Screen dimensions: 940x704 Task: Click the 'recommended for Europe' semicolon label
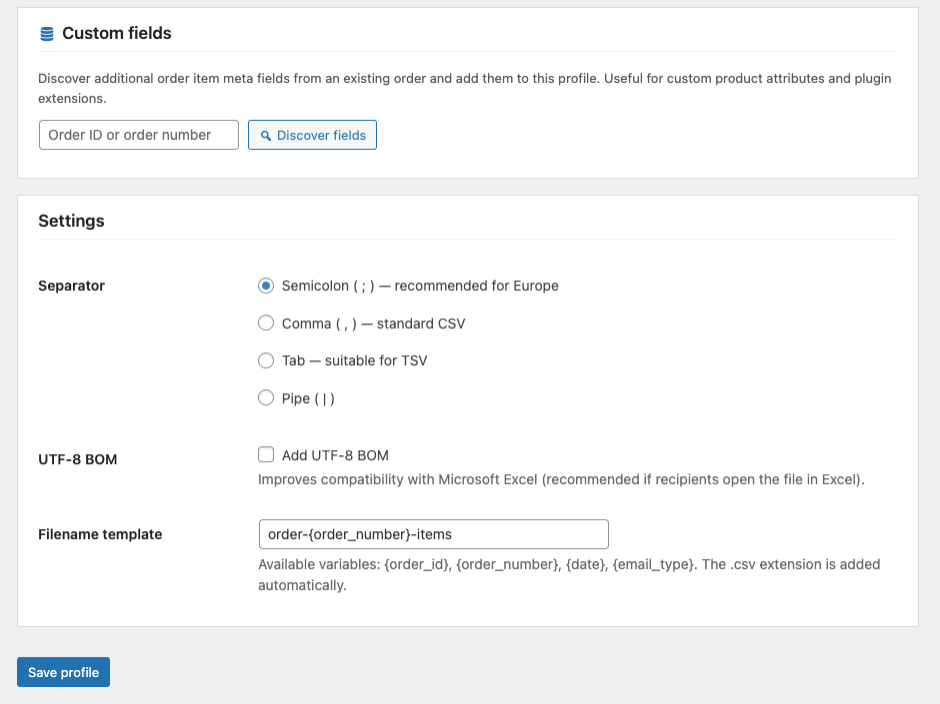pyautogui.click(x=420, y=286)
